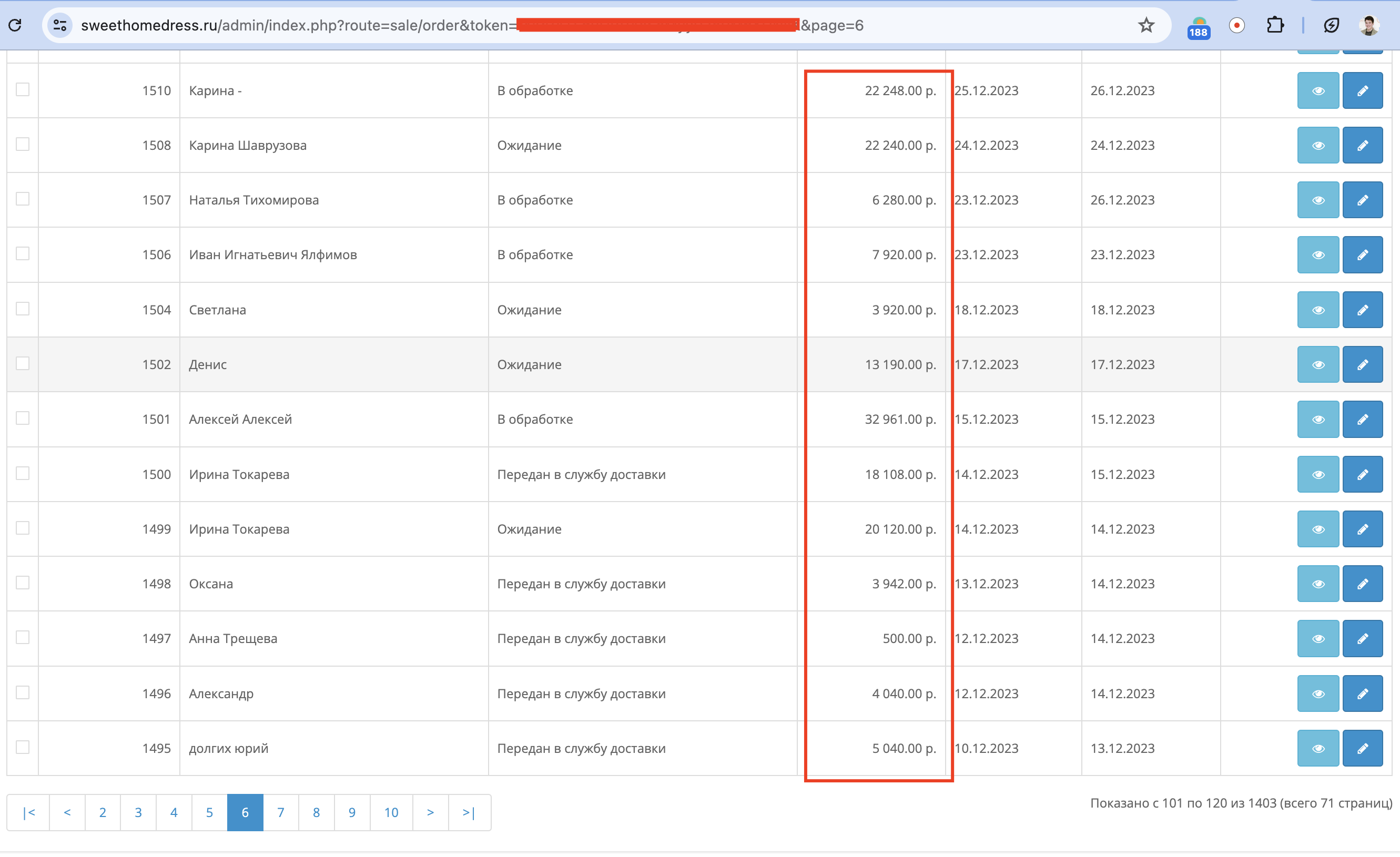Open view for order 1497
This screenshot has width=1400, height=857.
tap(1317, 638)
